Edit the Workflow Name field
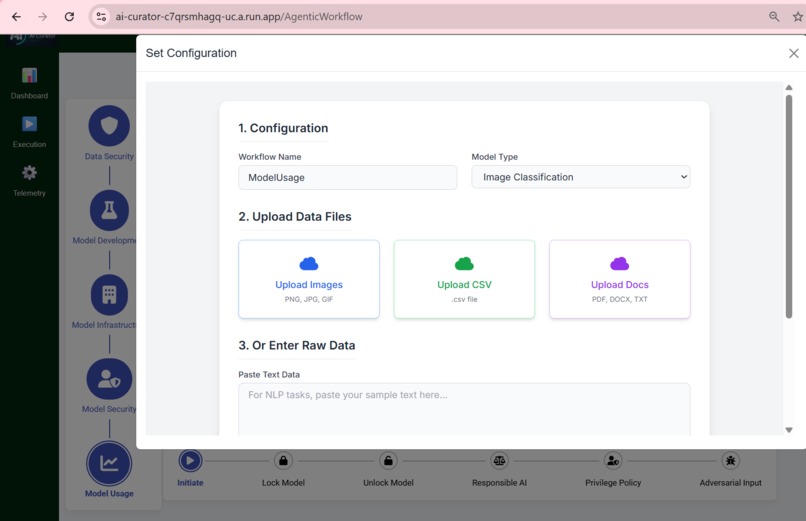This screenshot has width=806, height=521. click(x=347, y=177)
